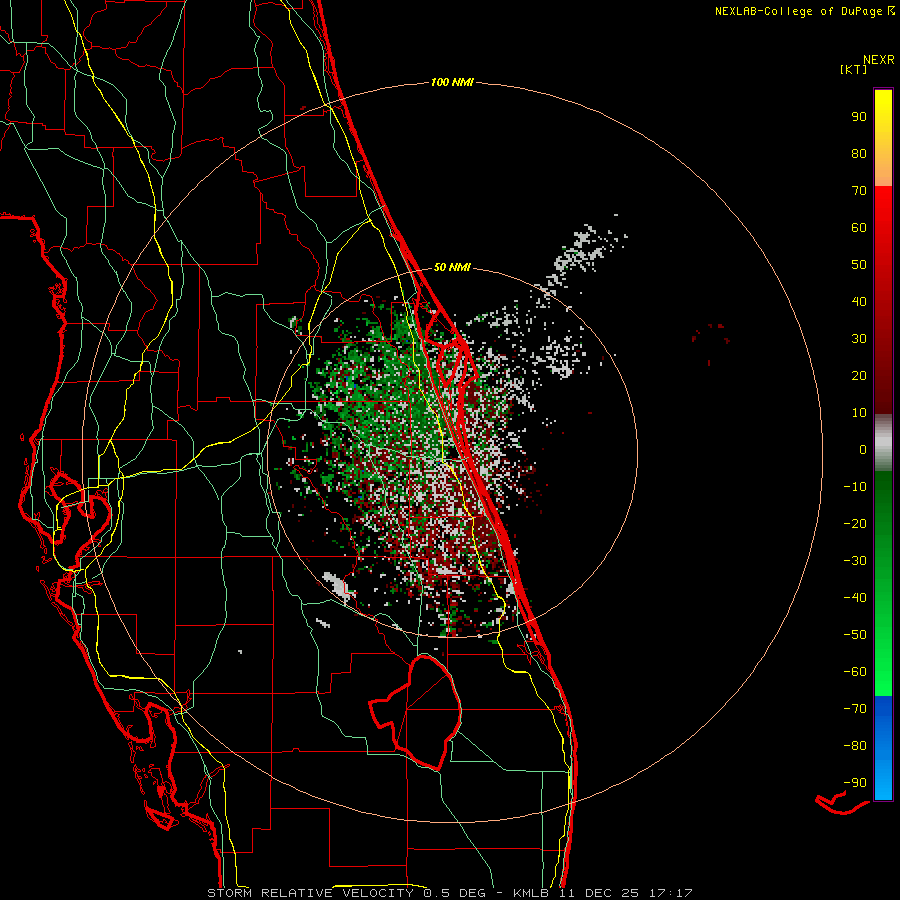Click the -10 value on velocity scale
Viewport: 900px width, 900px height.
[x=855, y=487]
